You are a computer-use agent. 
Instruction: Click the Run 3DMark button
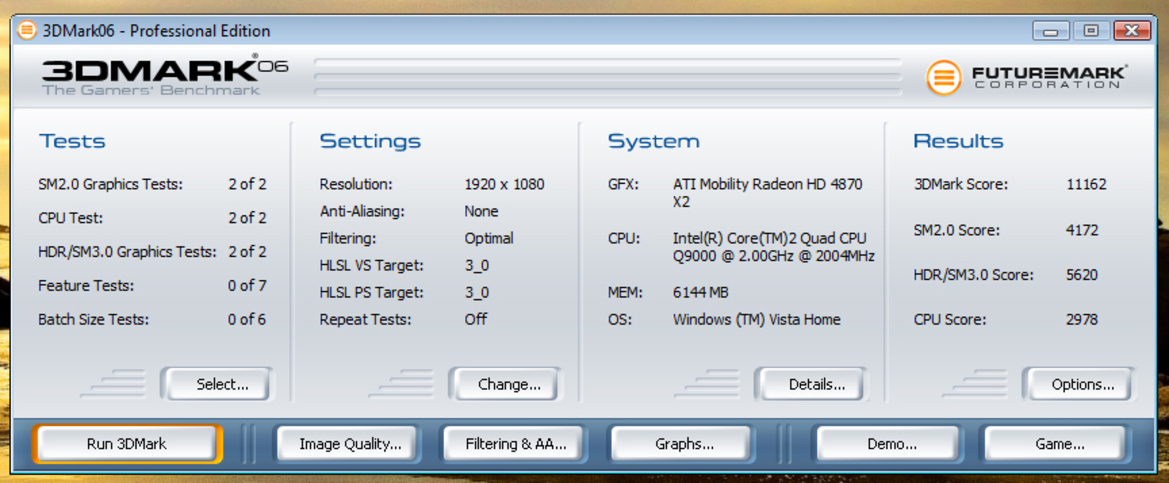127,444
